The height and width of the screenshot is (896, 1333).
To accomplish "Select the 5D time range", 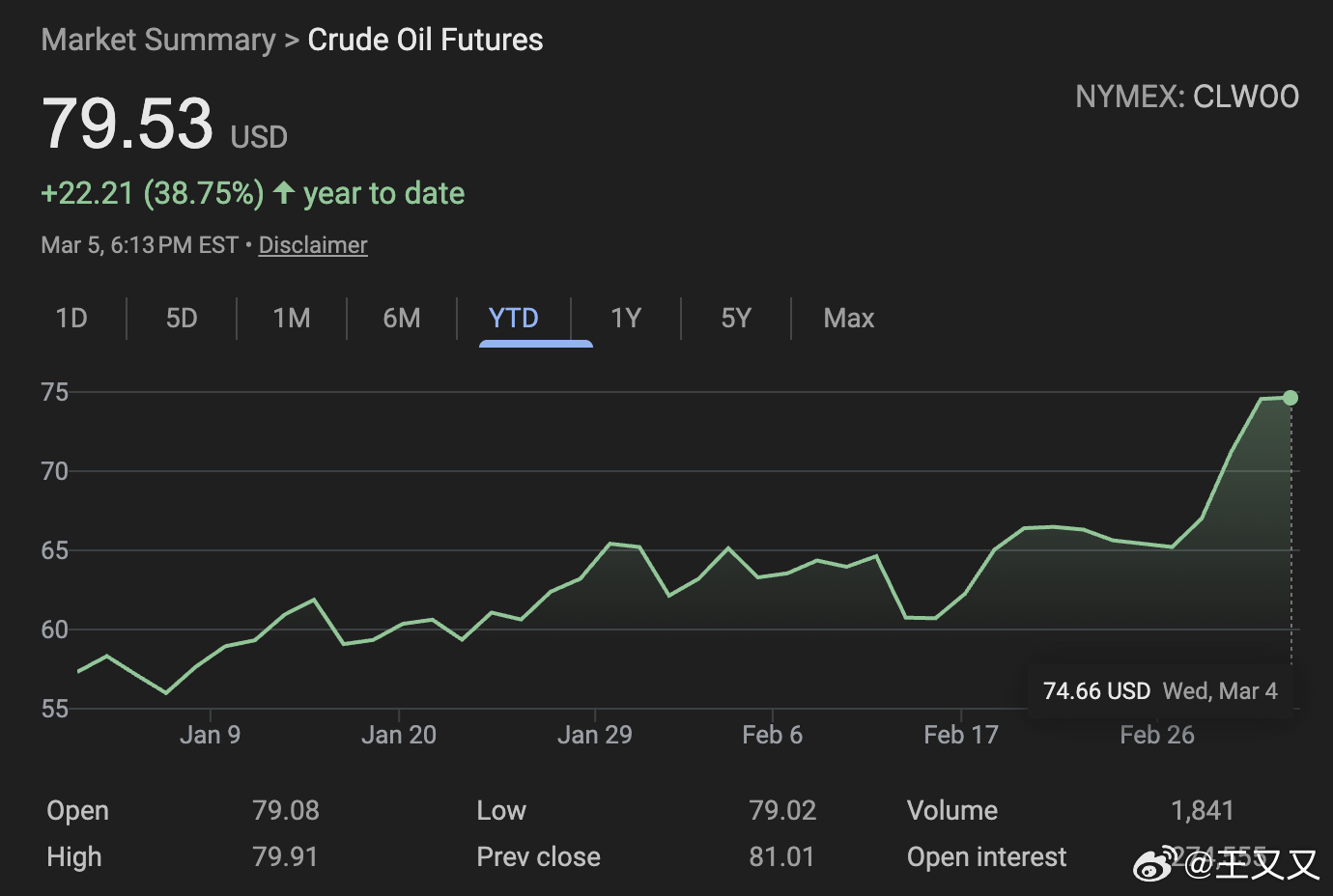I will pos(182,319).
